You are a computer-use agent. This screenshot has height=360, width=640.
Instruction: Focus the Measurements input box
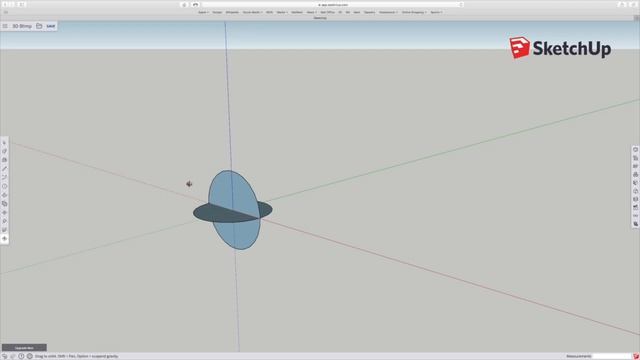[611, 356]
